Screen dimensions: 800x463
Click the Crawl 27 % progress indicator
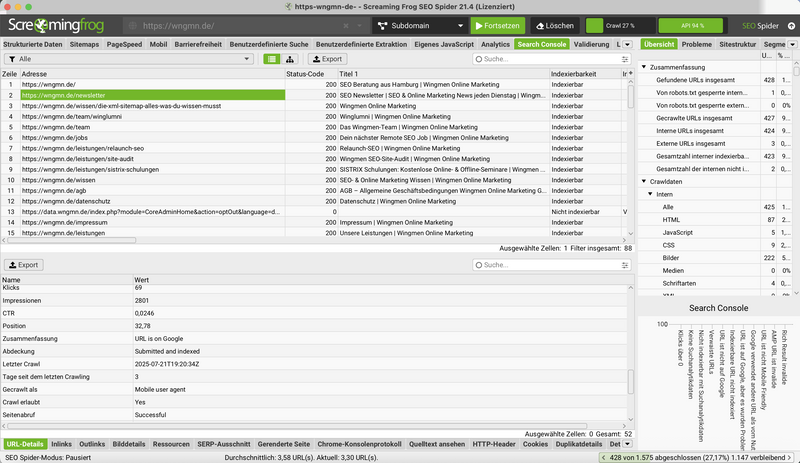coord(620,26)
